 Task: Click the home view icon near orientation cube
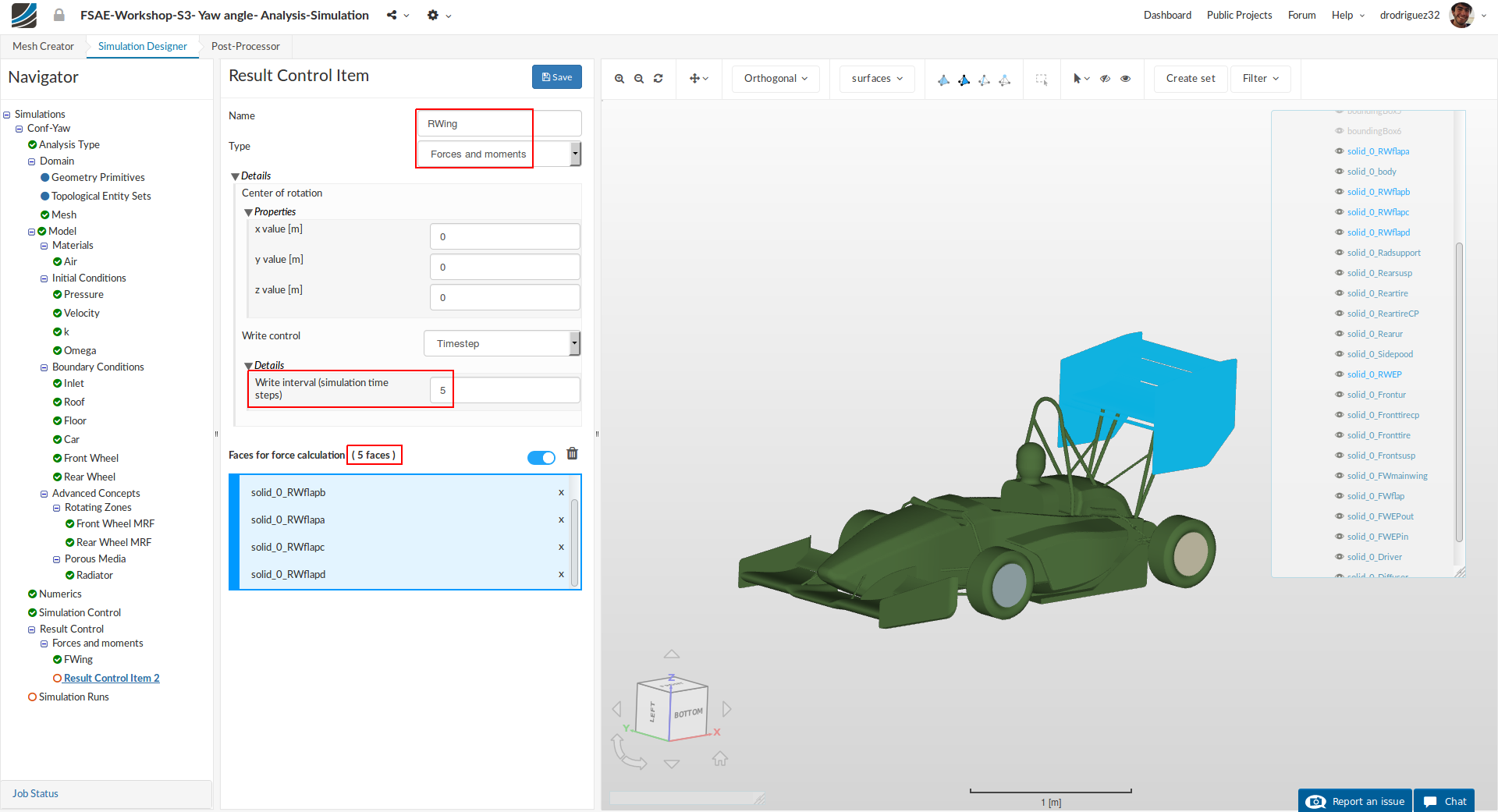[x=720, y=758]
